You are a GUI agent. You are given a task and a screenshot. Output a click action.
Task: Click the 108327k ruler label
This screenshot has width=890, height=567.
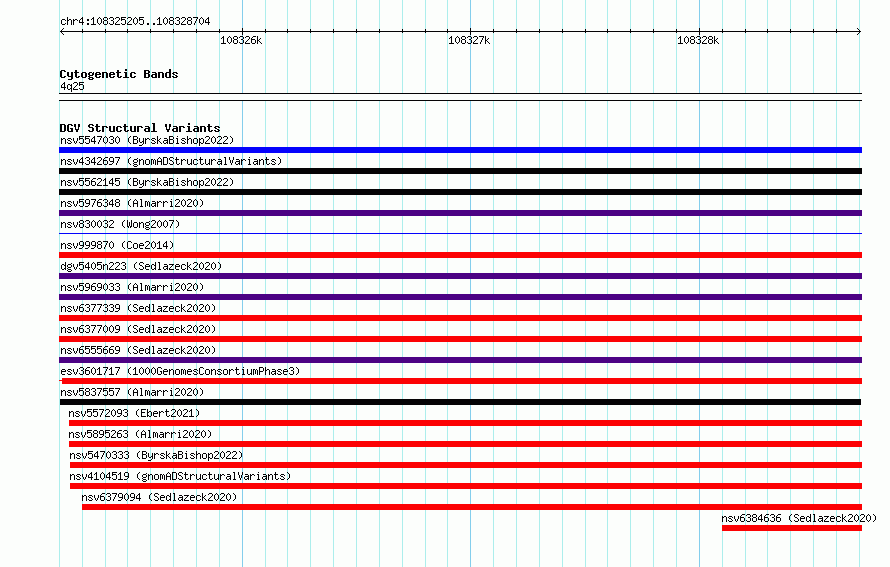(469, 40)
